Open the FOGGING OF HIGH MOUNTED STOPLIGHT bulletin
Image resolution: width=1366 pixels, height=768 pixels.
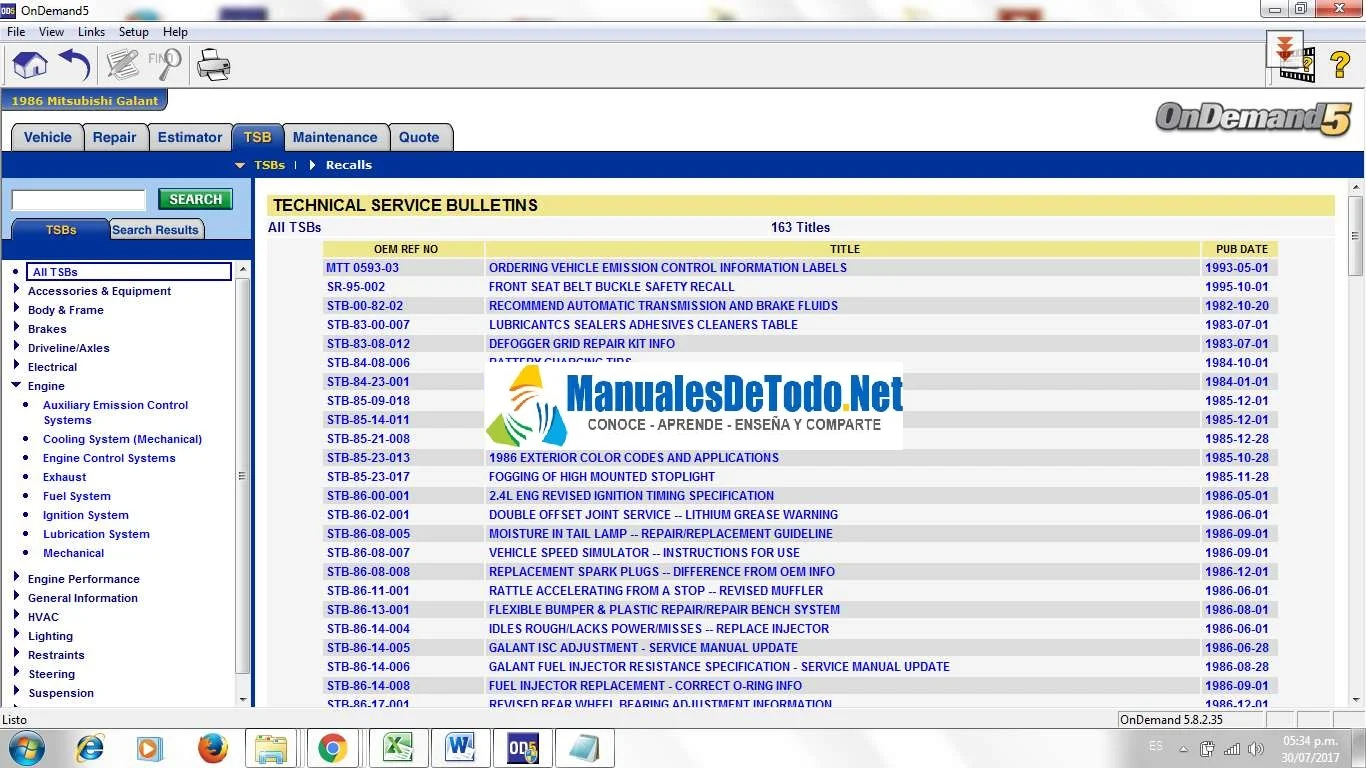coord(601,477)
